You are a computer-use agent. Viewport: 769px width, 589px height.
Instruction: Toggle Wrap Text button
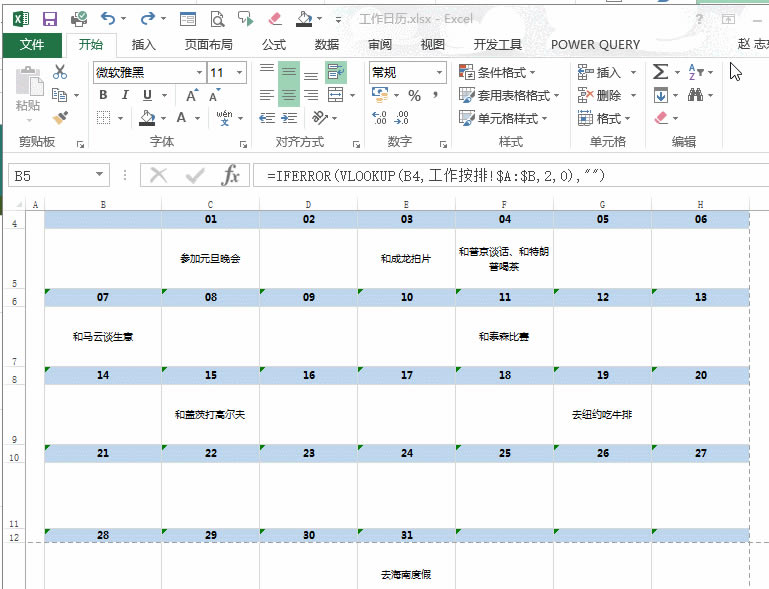(x=334, y=72)
